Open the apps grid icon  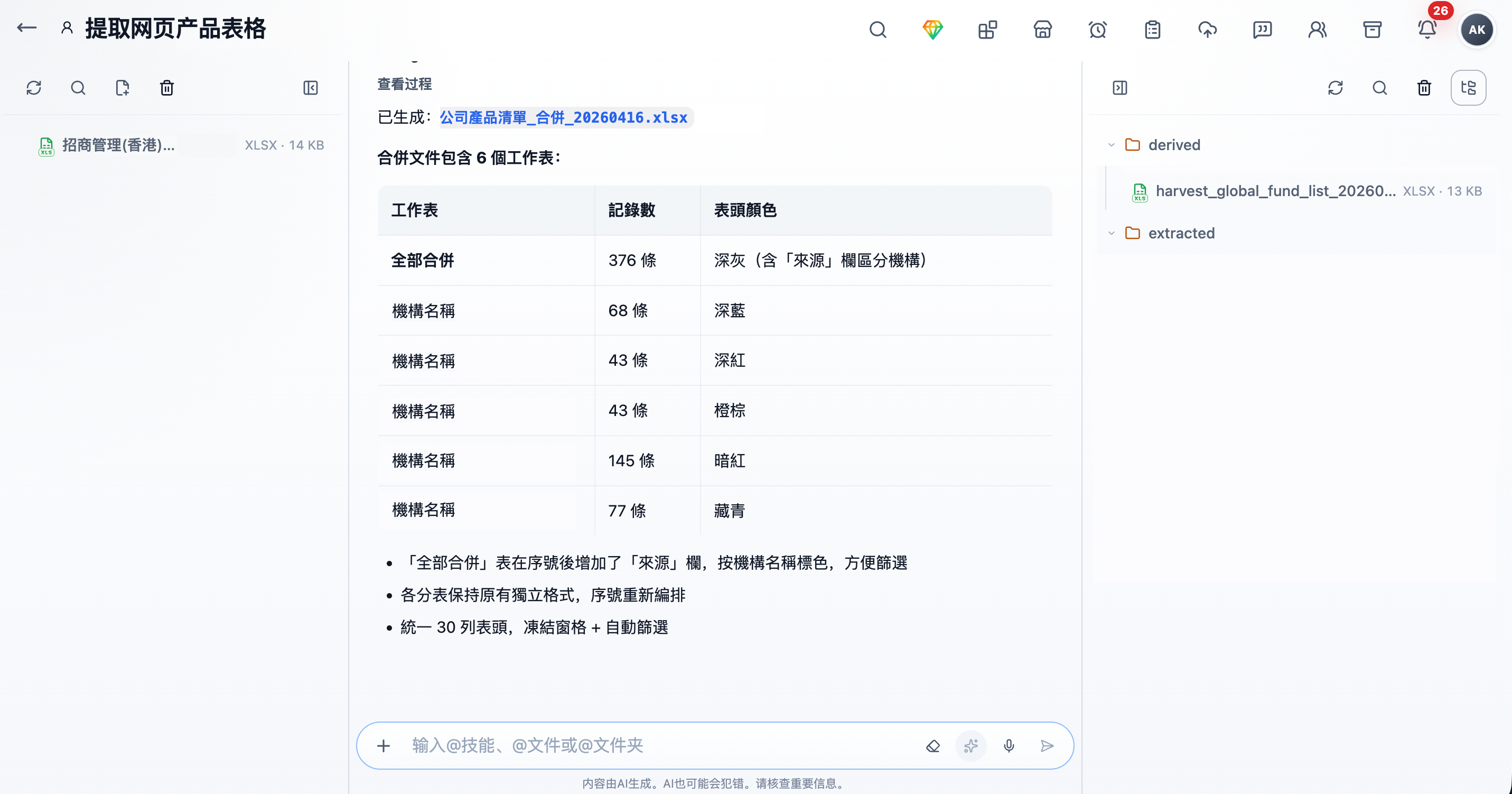tap(987, 30)
